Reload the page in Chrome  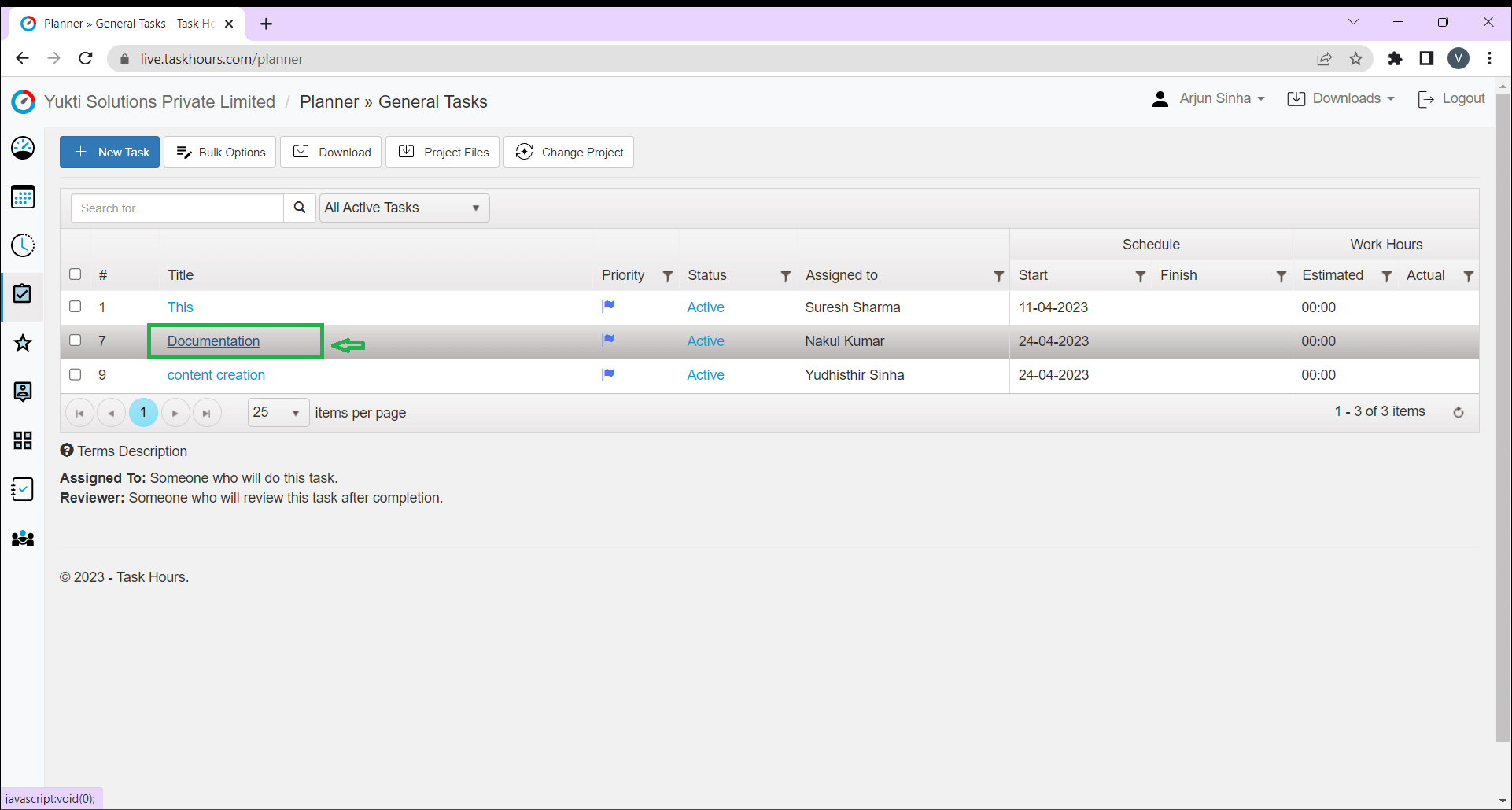pos(86,58)
